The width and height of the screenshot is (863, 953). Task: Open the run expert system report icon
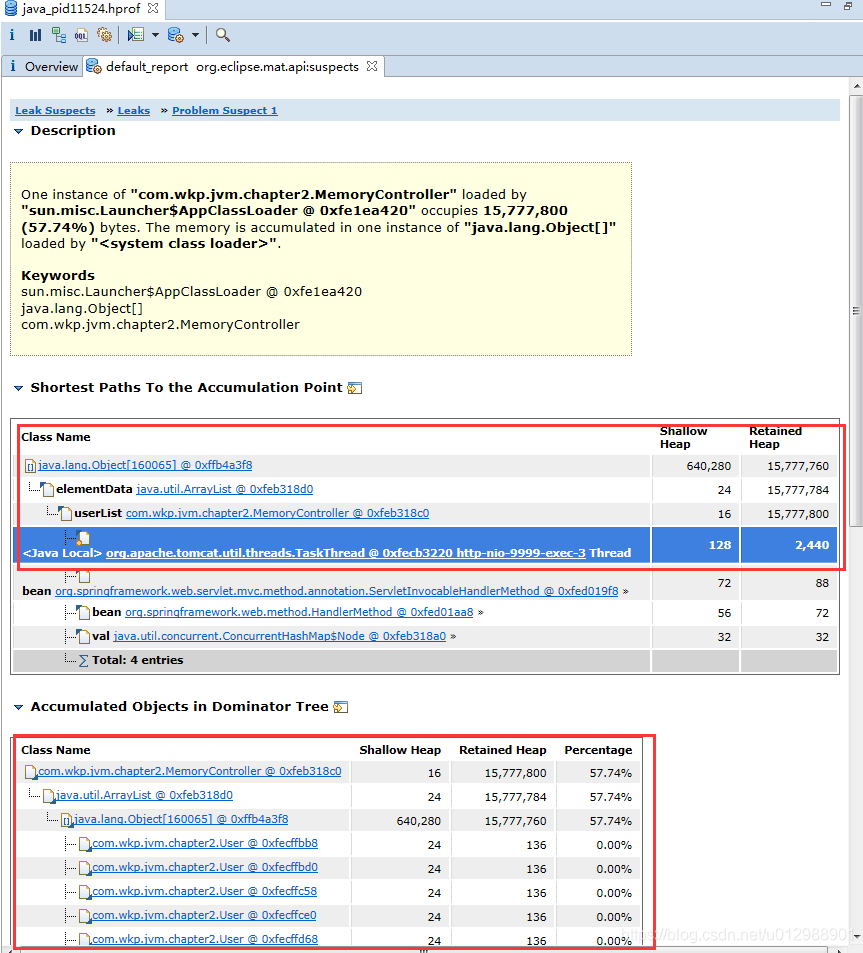tap(176, 35)
